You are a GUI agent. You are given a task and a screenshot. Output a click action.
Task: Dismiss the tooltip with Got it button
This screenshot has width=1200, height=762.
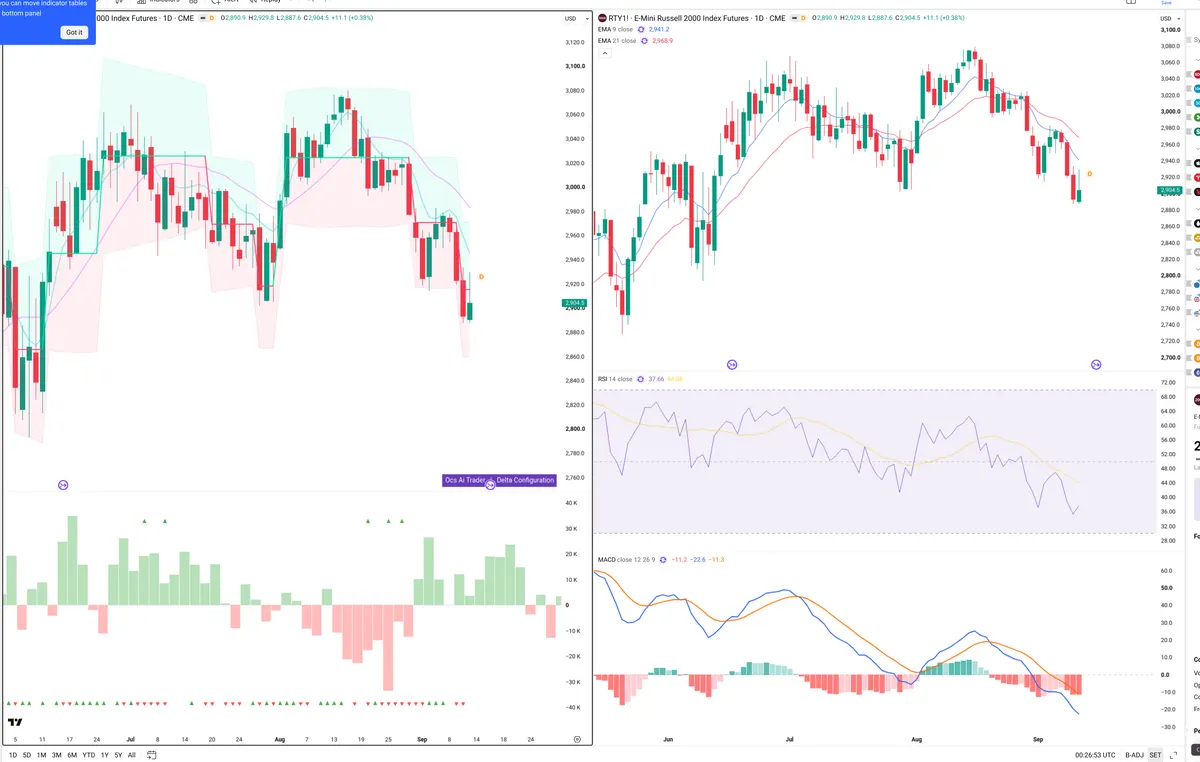[x=74, y=33]
